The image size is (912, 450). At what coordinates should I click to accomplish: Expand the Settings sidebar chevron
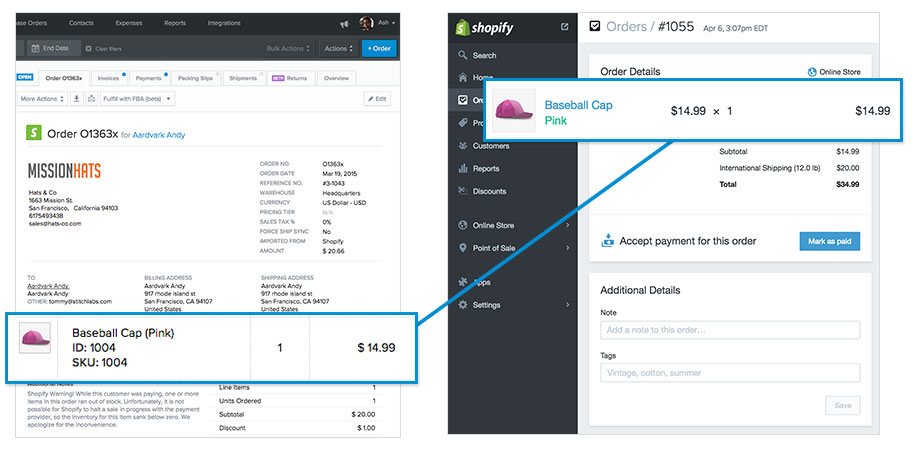point(567,305)
